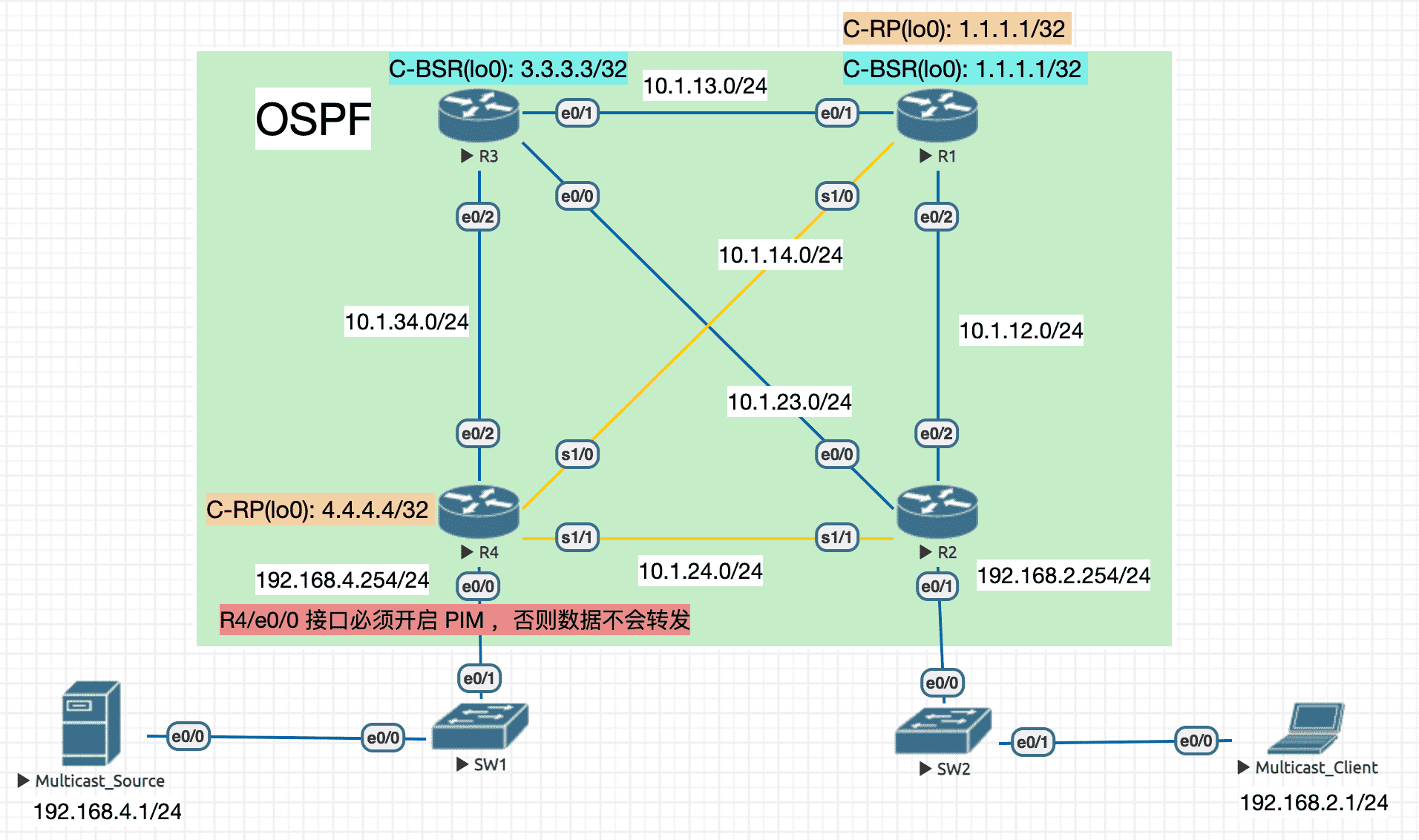Click the 10.1.24.0/24 subnet label

point(701,571)
